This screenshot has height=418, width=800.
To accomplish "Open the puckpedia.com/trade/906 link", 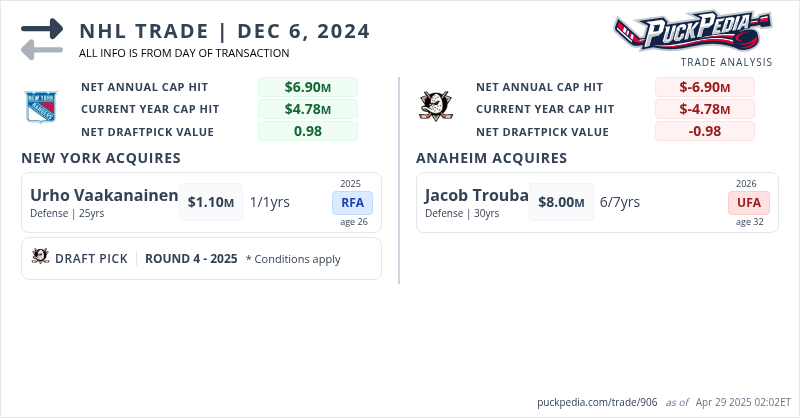I will coord(596,402).
